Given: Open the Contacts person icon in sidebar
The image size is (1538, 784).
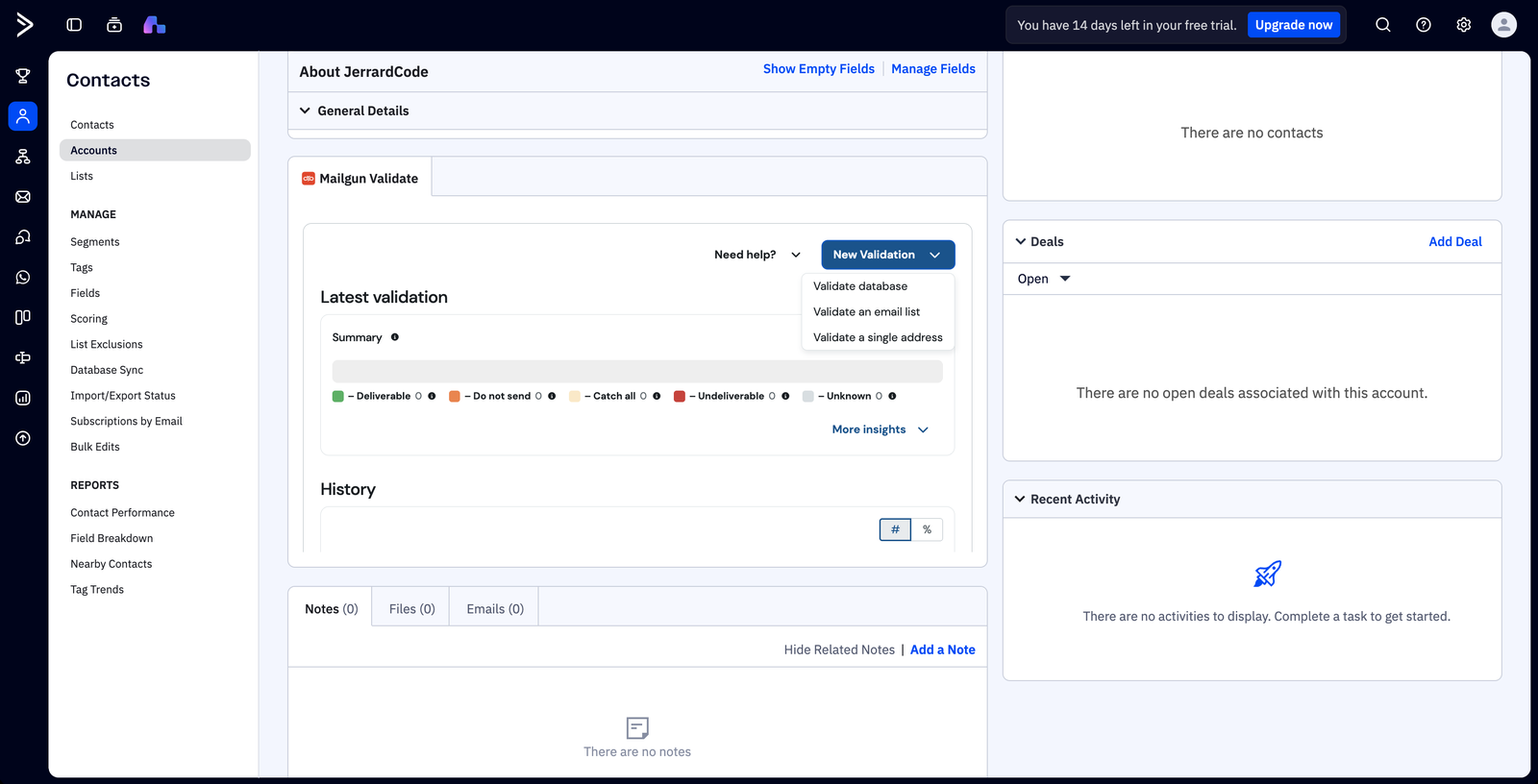Looking at the screenshot, I should click(23, 116).
